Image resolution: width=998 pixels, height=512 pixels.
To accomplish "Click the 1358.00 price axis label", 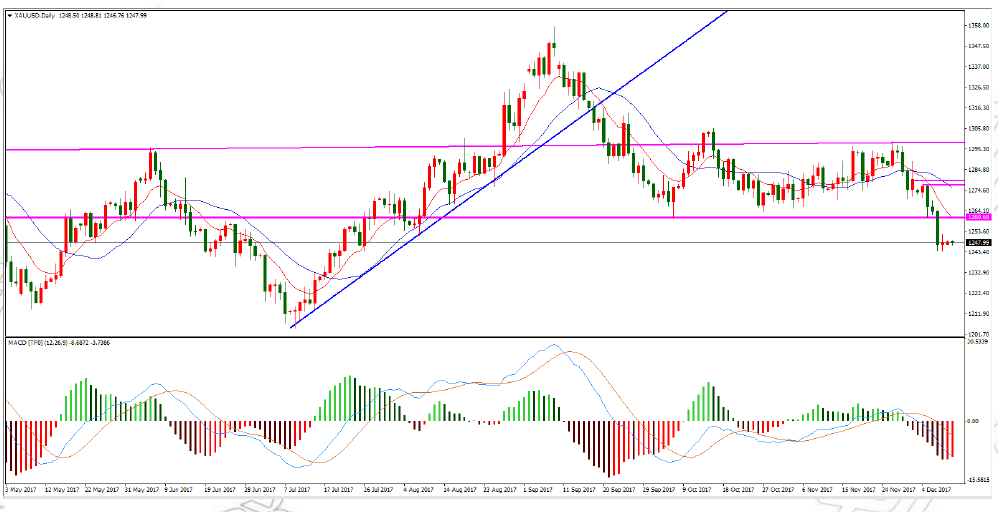I will coord(977,25).
